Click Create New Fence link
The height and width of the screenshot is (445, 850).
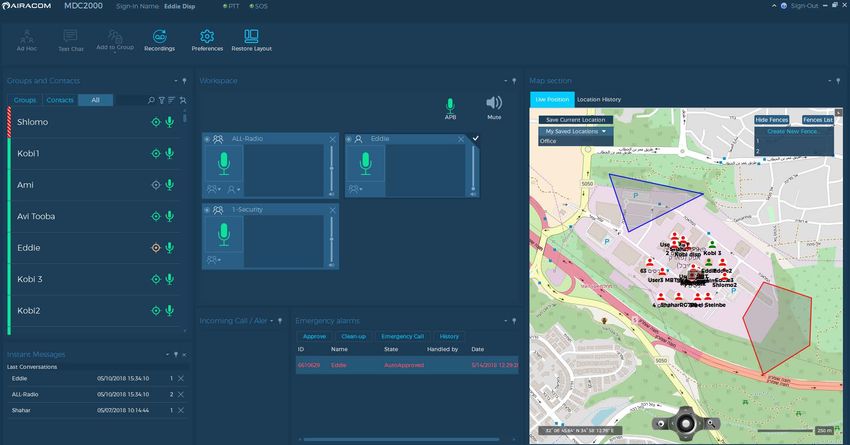pyautogui.click(x=794, y=132)
